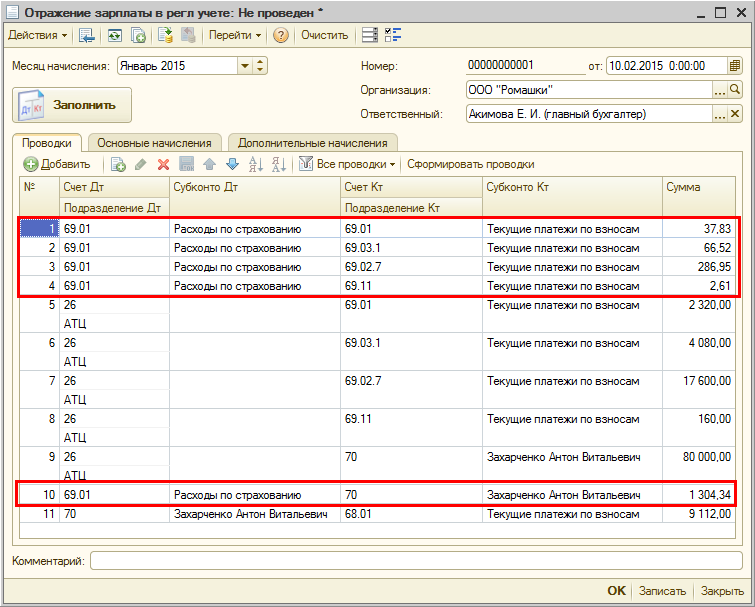This screenshot has height=607, width=755.
Task: Click the help question mark icon
Action: (281, 35)
